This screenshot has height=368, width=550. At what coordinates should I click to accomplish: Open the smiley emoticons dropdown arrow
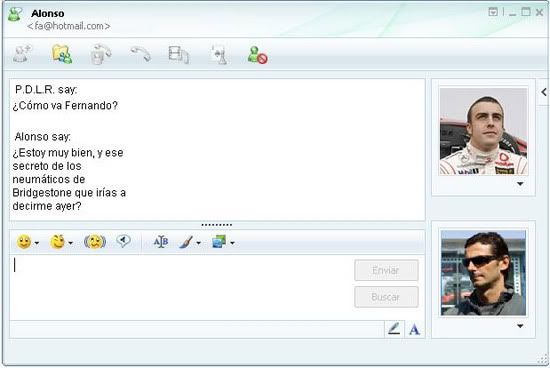[37, 243]
